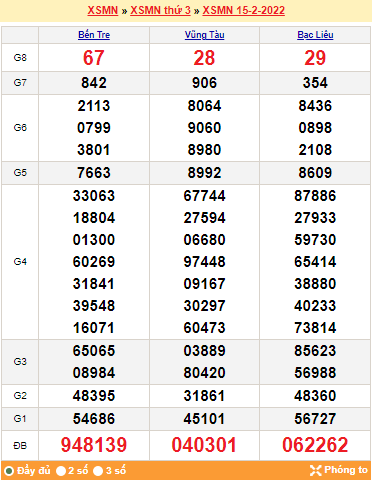
Task: Click the G8 result 29
Action: tap(315, 58)
